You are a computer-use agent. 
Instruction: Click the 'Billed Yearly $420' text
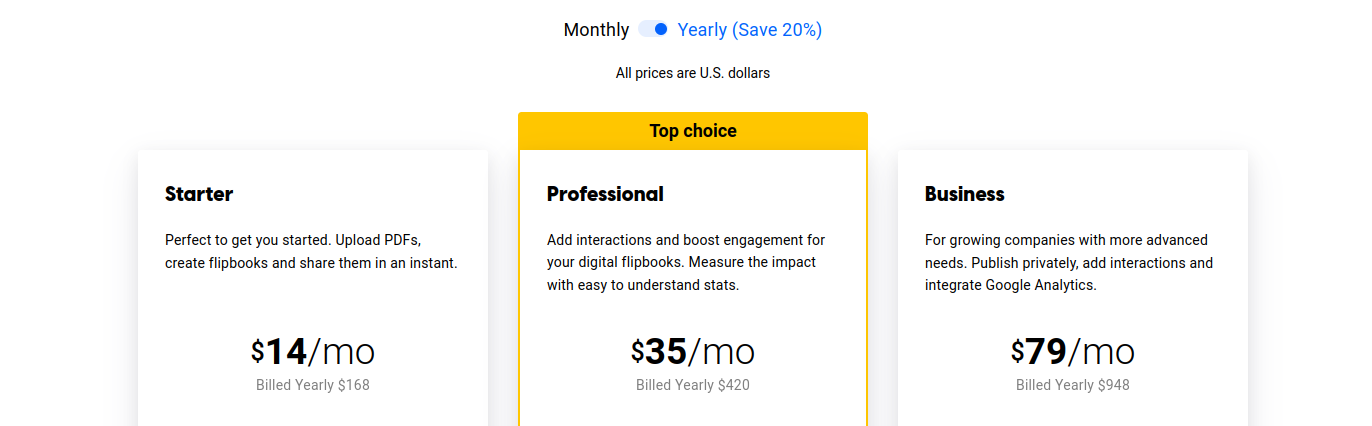693,385
